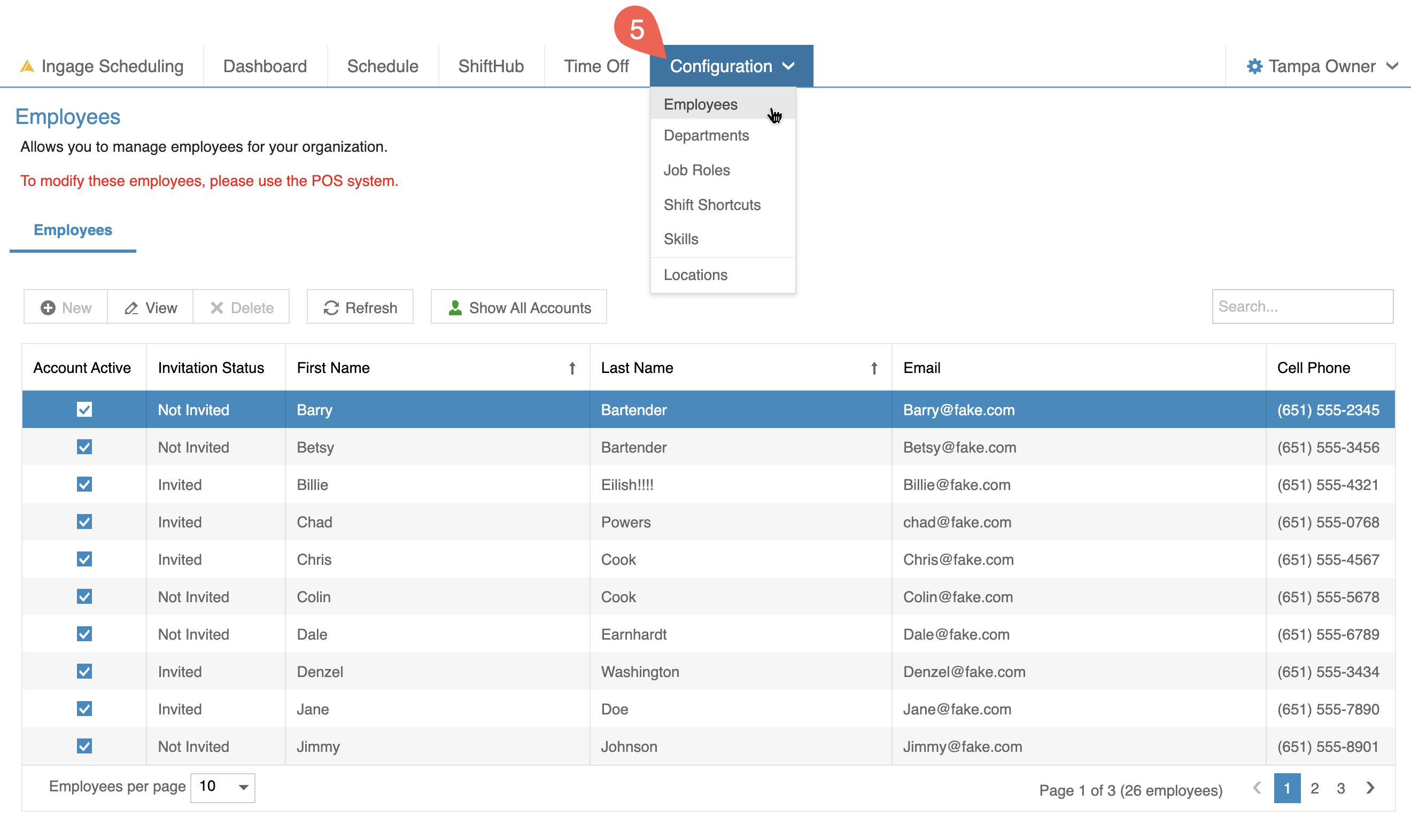
Task: Sort by First Name arrow icon
Action: pos(572,368)
